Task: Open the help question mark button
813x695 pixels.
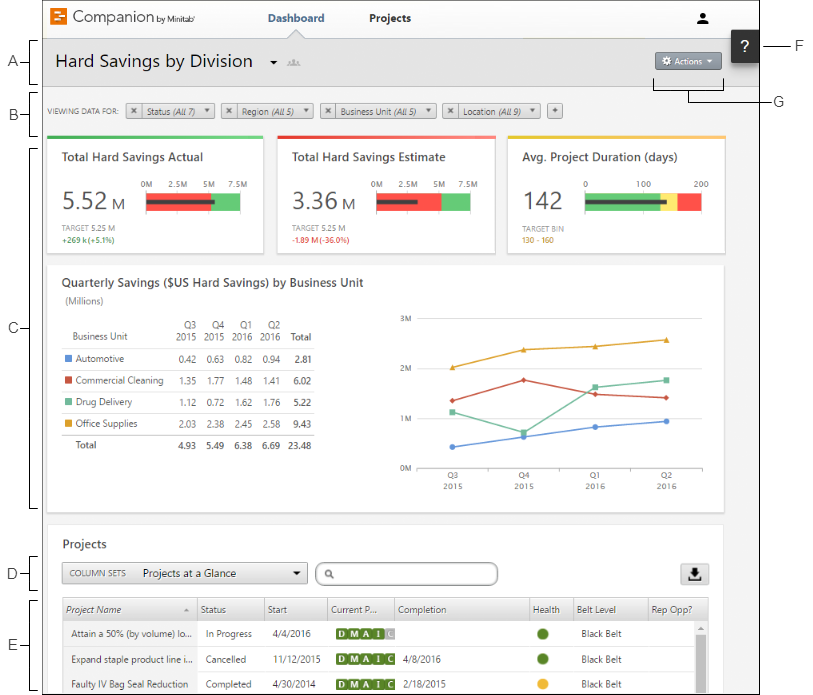Action: coord(744,47)
